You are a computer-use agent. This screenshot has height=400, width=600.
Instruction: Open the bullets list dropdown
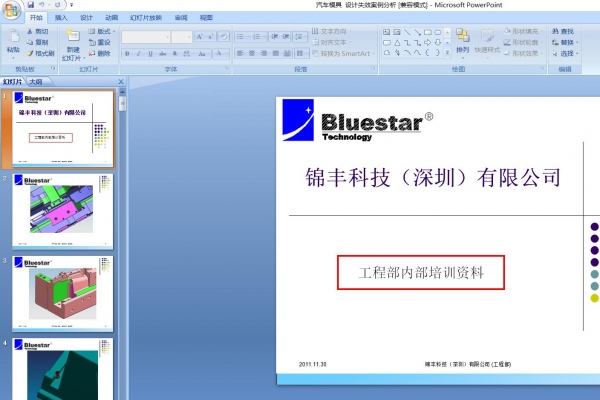click(x=242, y=37)
